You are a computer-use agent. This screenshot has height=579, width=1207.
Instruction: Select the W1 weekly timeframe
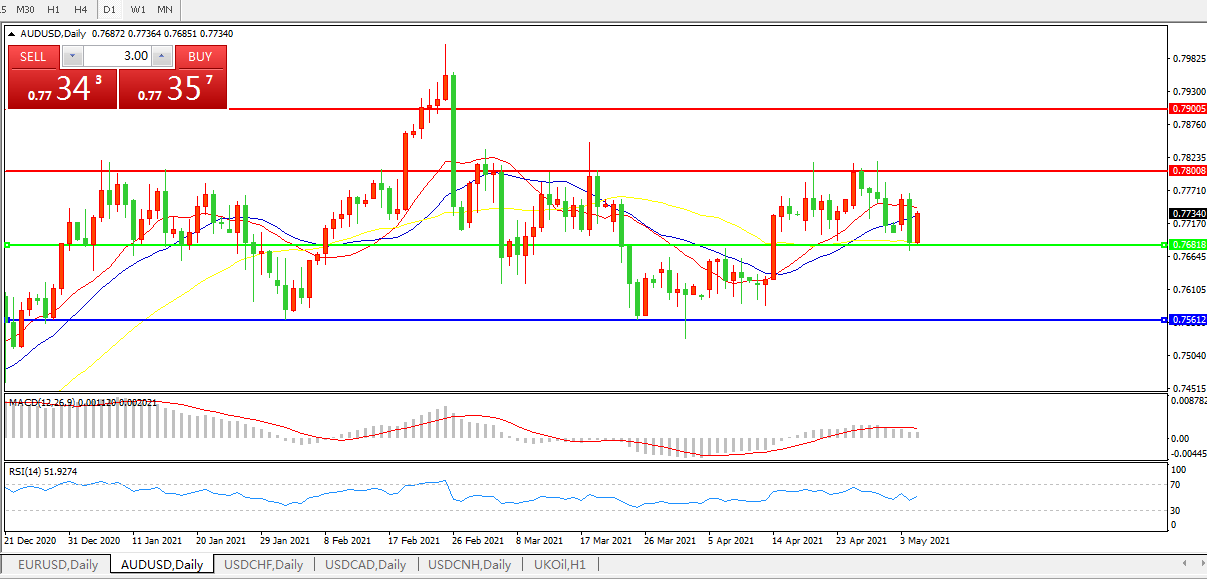click(x=138, y=9)
